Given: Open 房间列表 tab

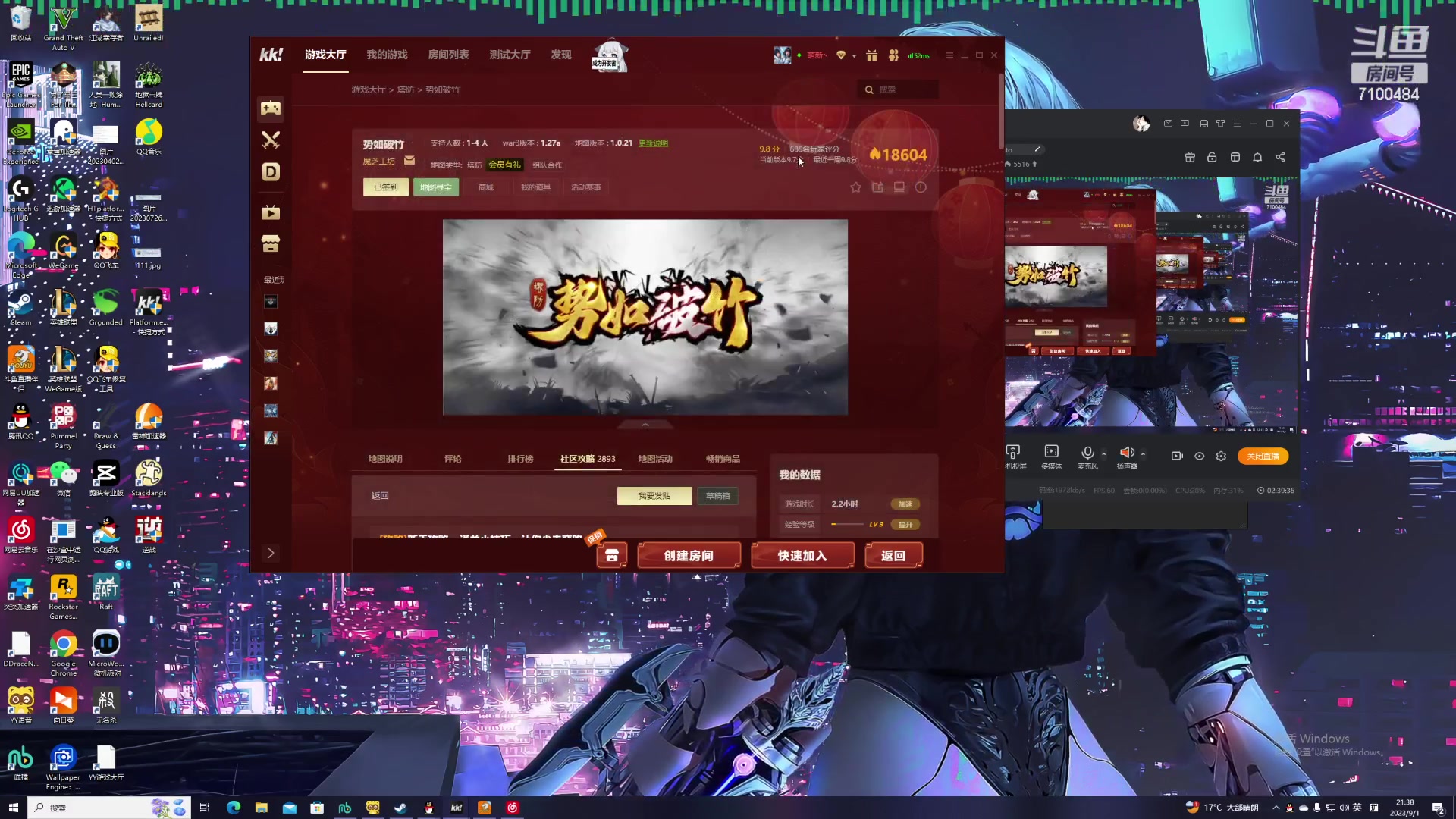Looking at the screenshot, I should click(448, 55).
